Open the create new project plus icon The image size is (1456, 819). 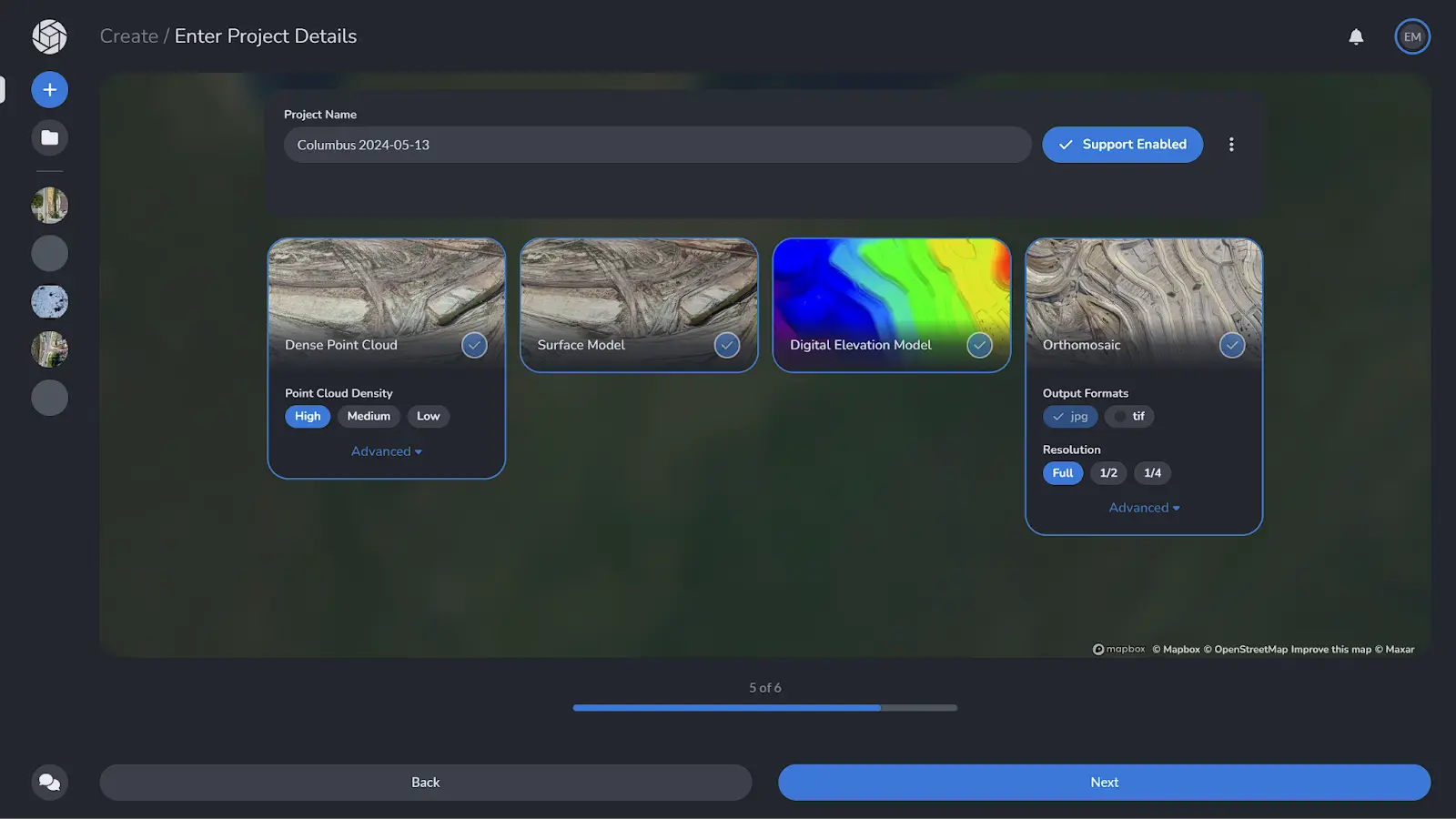point(49,89)
